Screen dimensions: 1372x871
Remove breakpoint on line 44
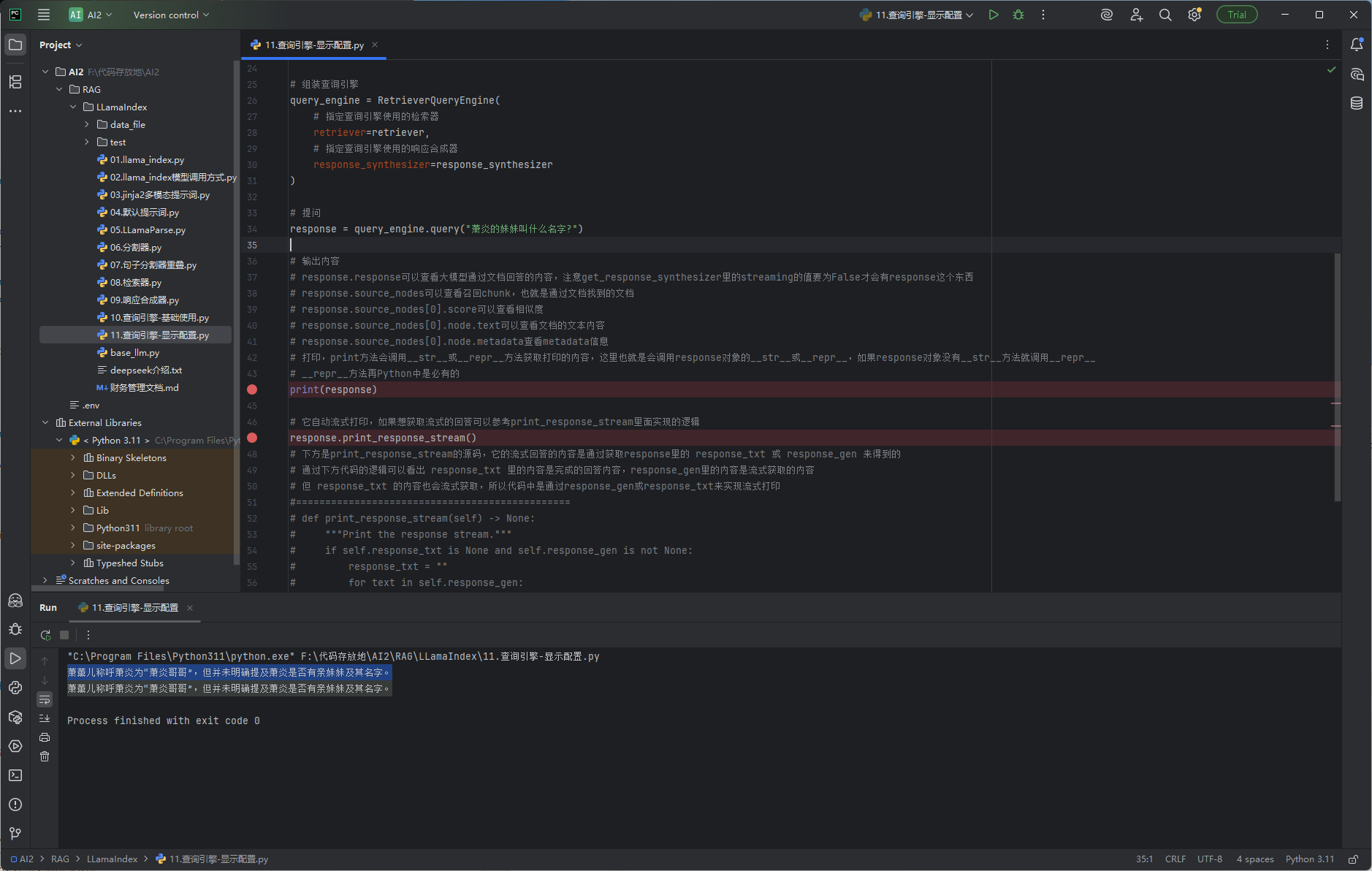tap(252, 389)
